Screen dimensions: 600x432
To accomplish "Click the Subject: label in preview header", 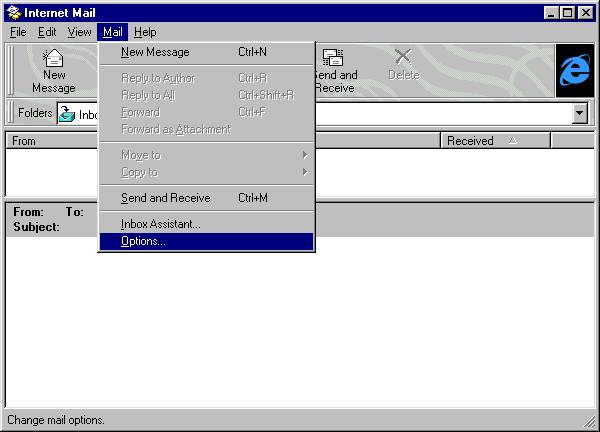I will [36, 227].
